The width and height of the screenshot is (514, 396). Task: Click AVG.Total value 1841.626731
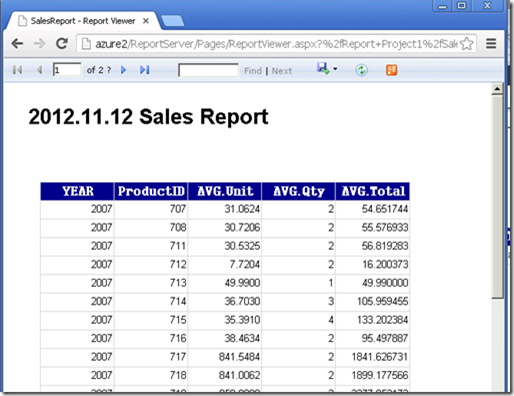click(x=380, y=357)
